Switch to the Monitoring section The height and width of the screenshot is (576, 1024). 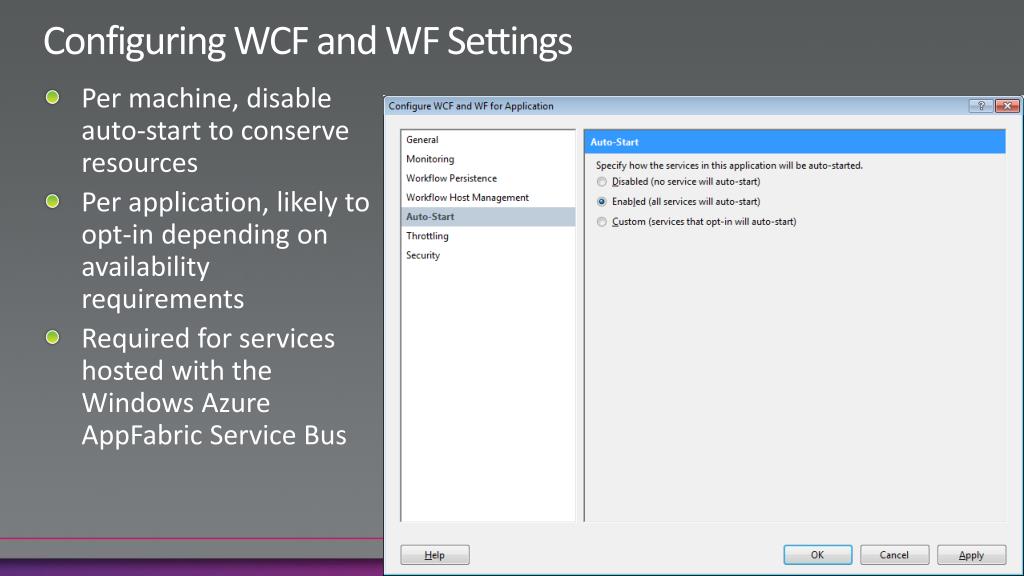(430, 159)
